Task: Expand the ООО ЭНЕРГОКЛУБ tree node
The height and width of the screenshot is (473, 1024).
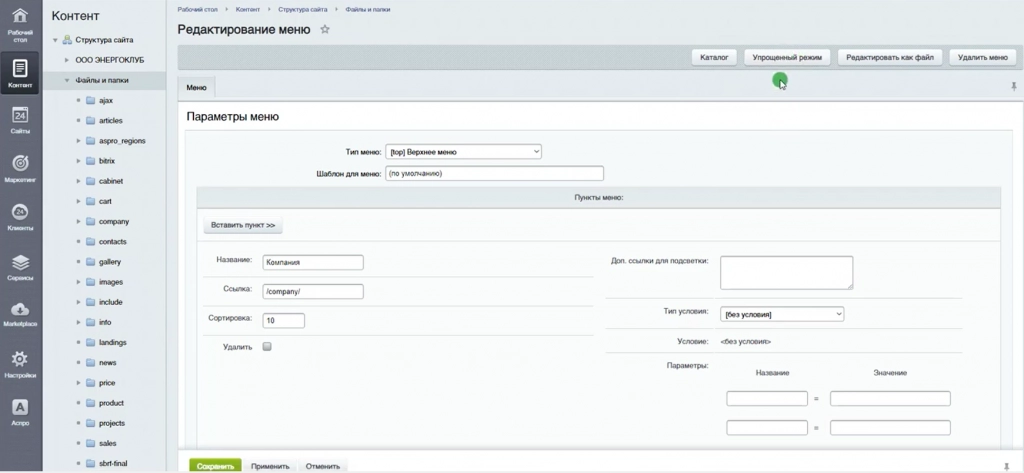Action: [67, 60]
